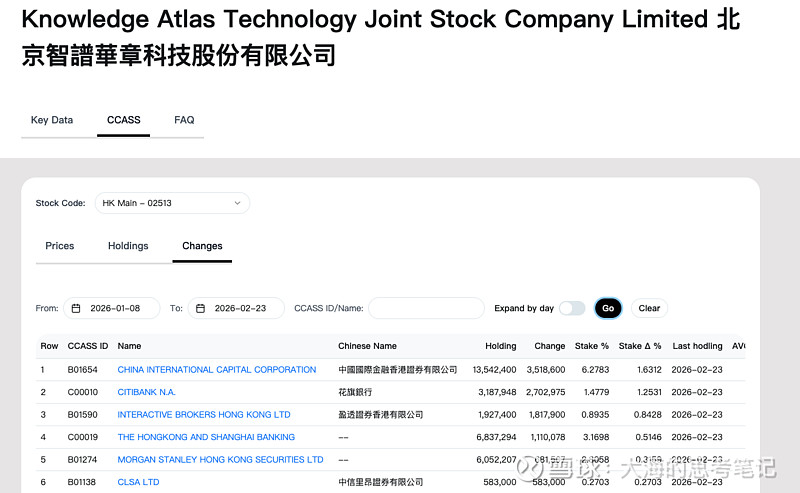Click change value 3,518,600
Image resolution: width=800 pixels, height=493 pixels.
point(546,369)
